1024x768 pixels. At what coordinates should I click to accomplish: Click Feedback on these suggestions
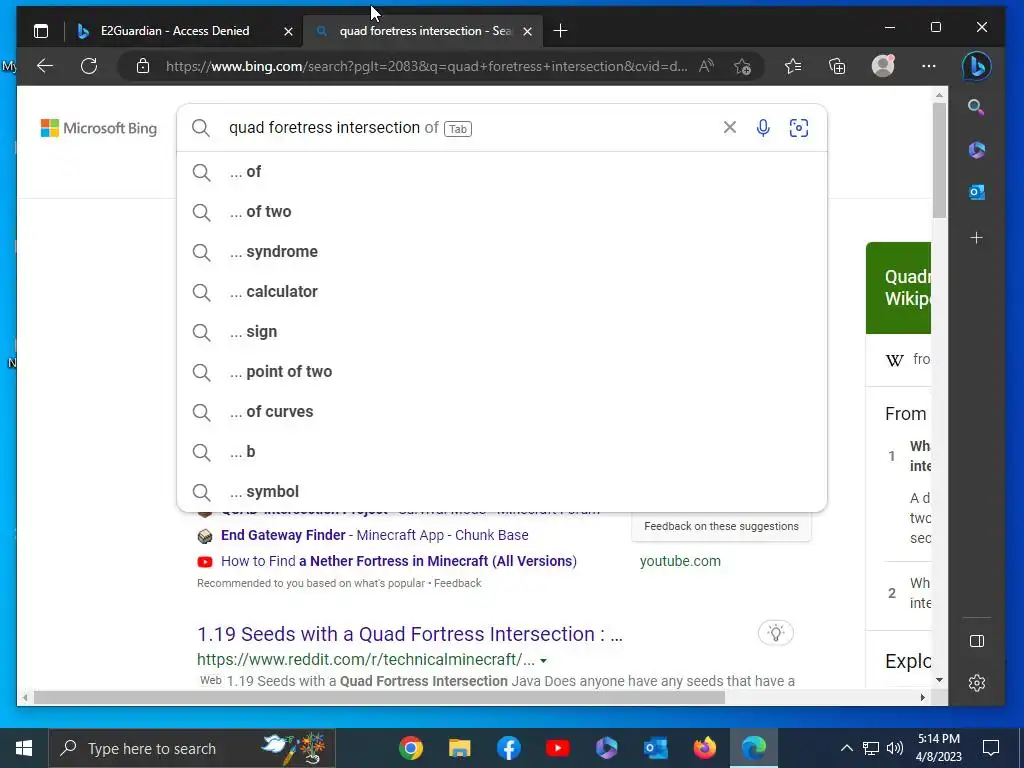[x=721, y=526]
